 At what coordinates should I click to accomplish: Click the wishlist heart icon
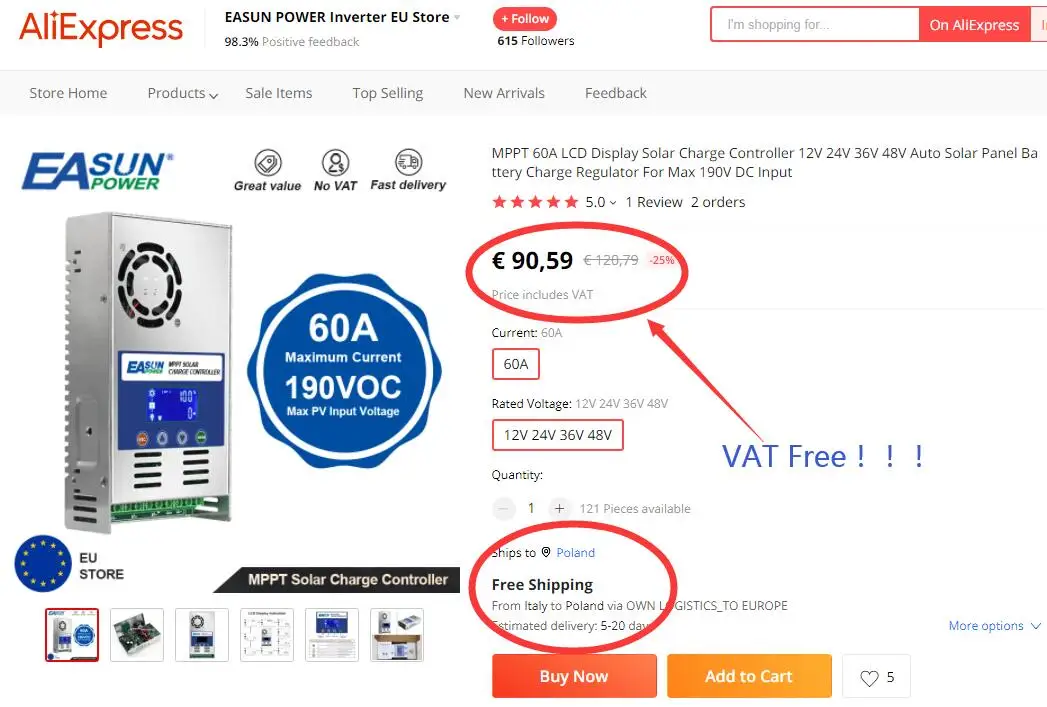[869, 678]
